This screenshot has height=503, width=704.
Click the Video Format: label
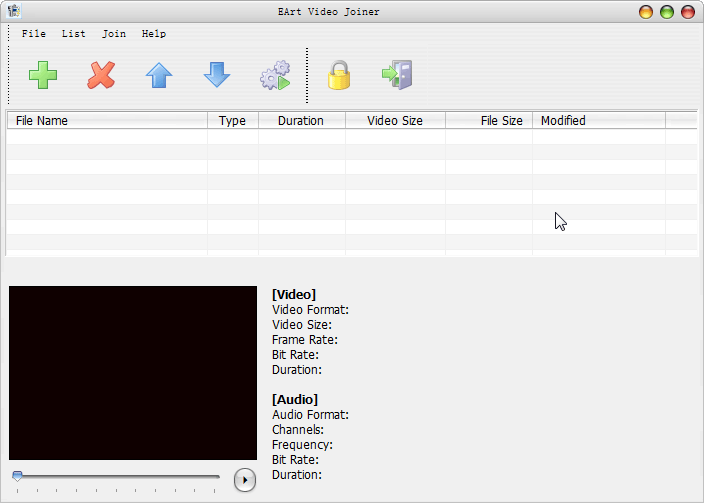click(310, 310)
